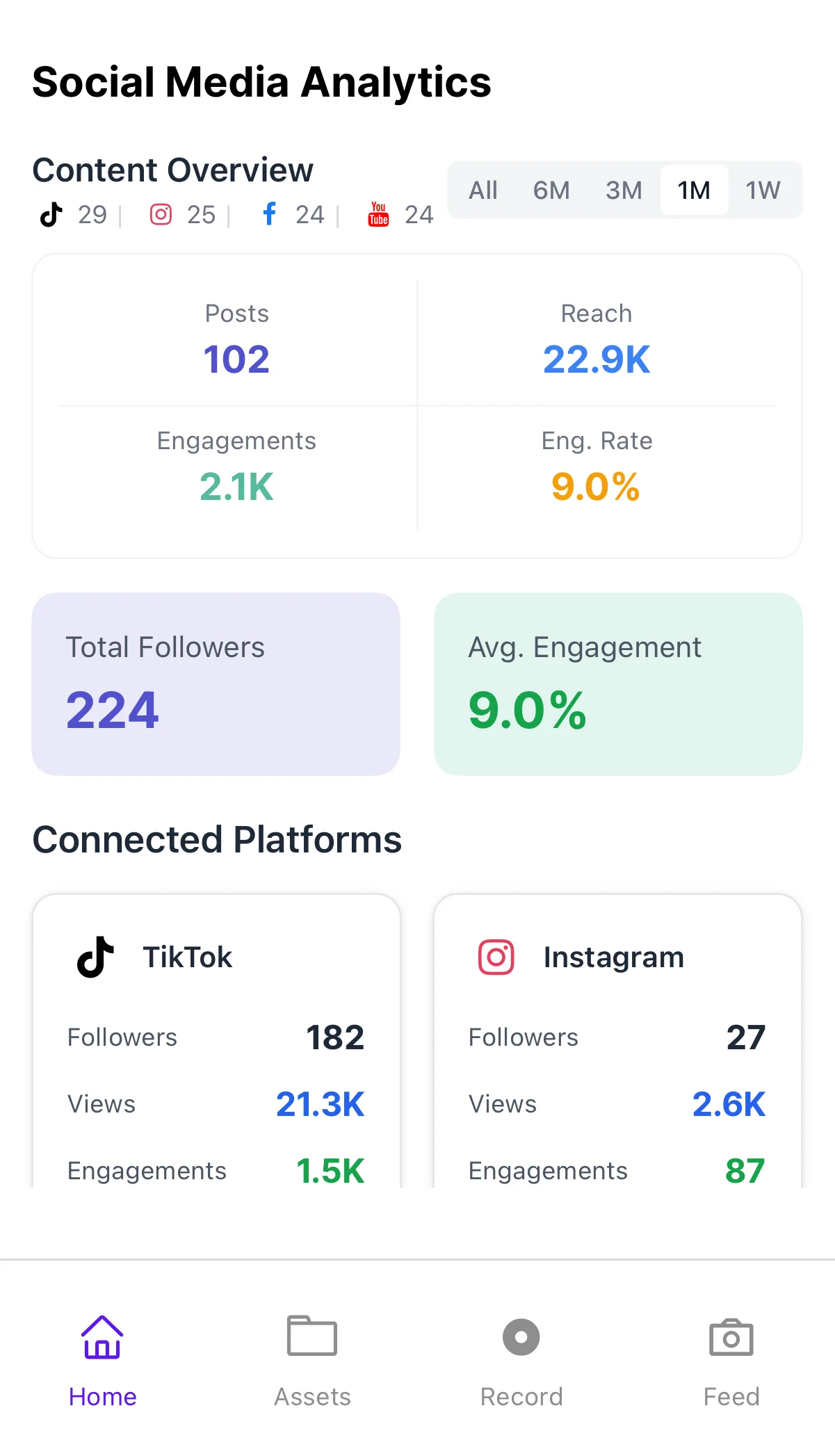Open the Total Followers card
This screenshot has width=835, height=1456.
[216, 684]
